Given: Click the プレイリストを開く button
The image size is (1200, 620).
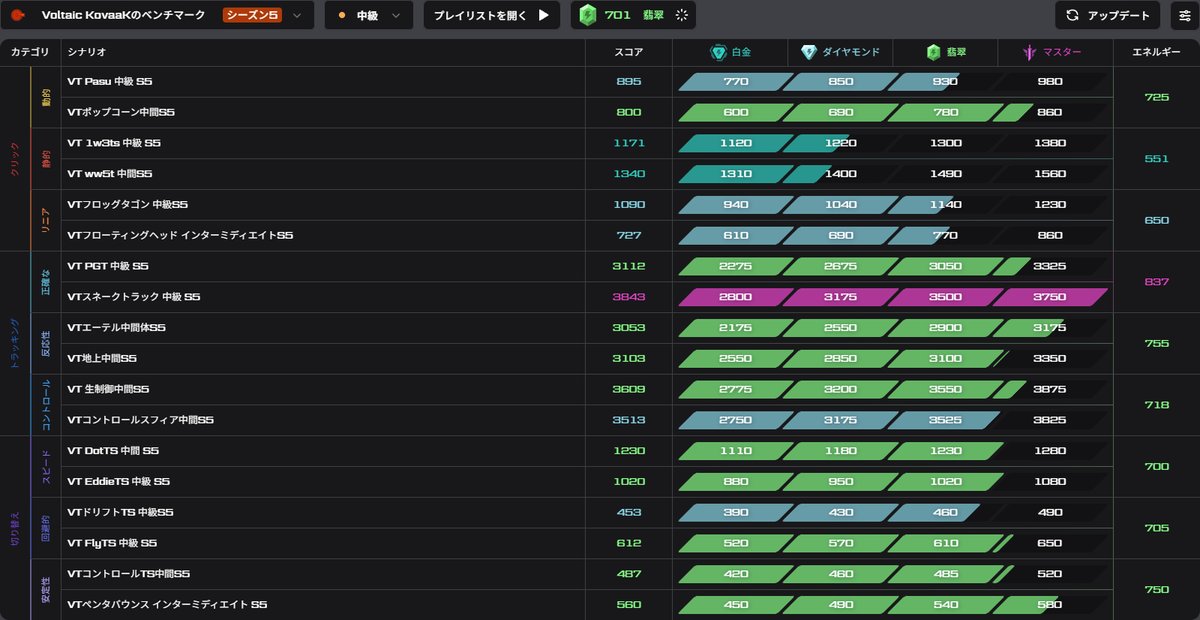Looking at the screenshot, I should [x=491, y=15].
